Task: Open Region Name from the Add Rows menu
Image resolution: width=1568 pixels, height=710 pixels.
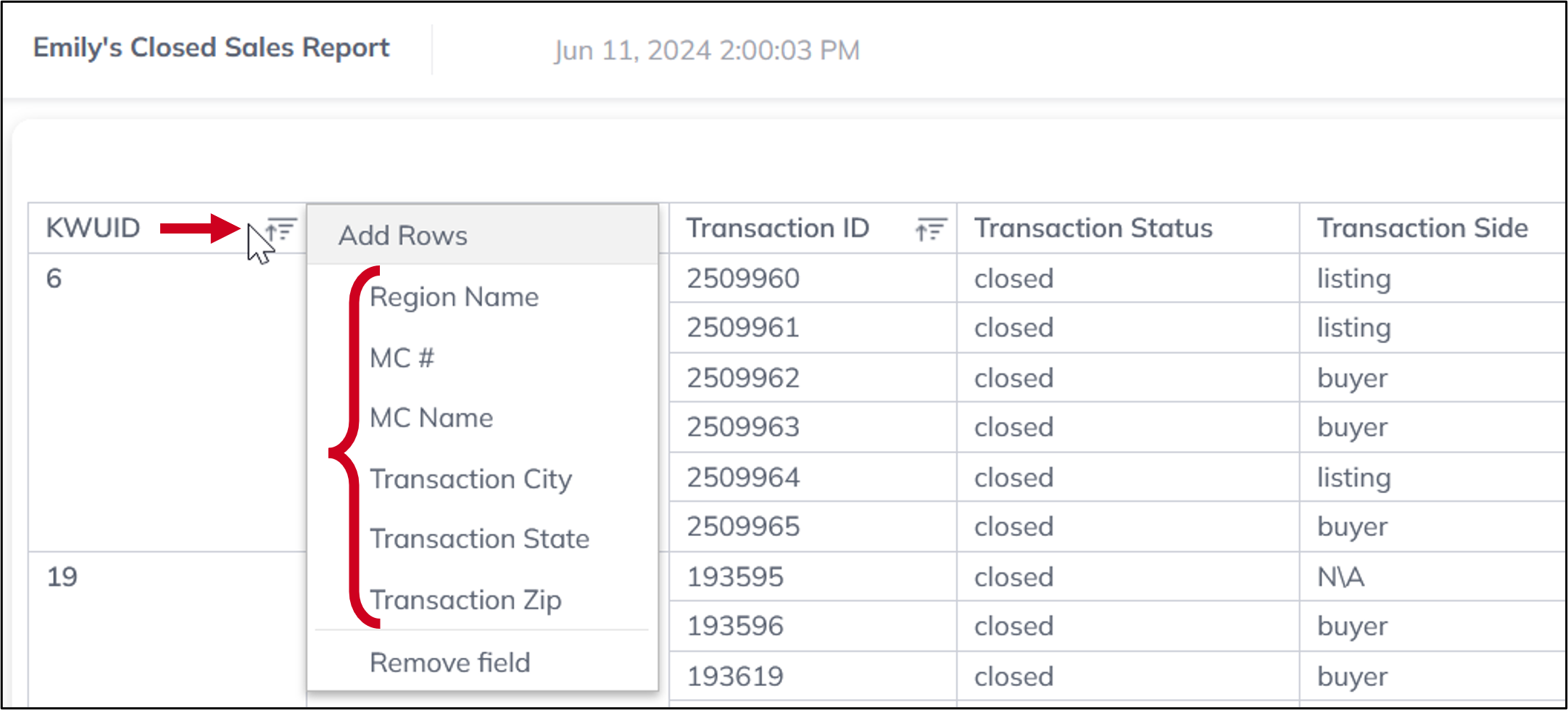Action: [x=454, y=296]
